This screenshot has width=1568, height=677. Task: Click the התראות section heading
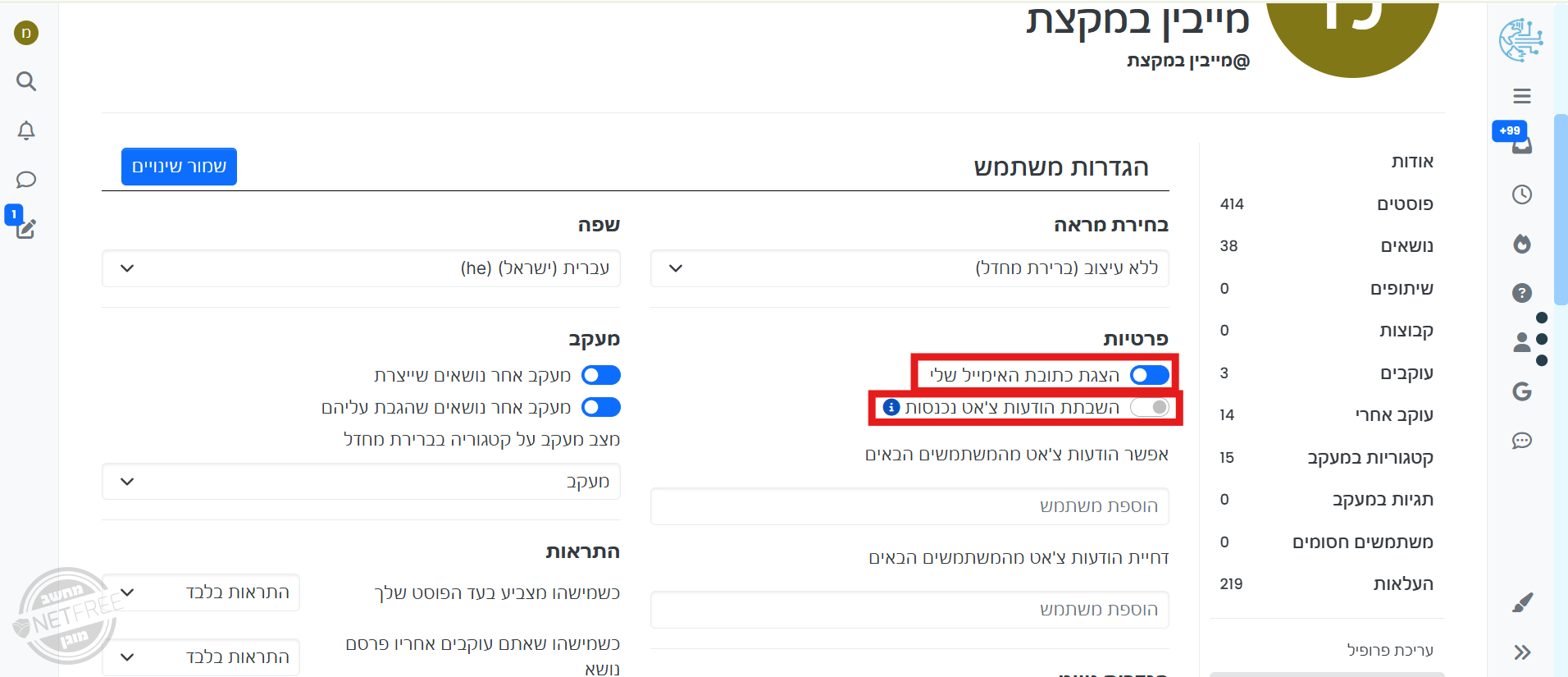[583, 551]
